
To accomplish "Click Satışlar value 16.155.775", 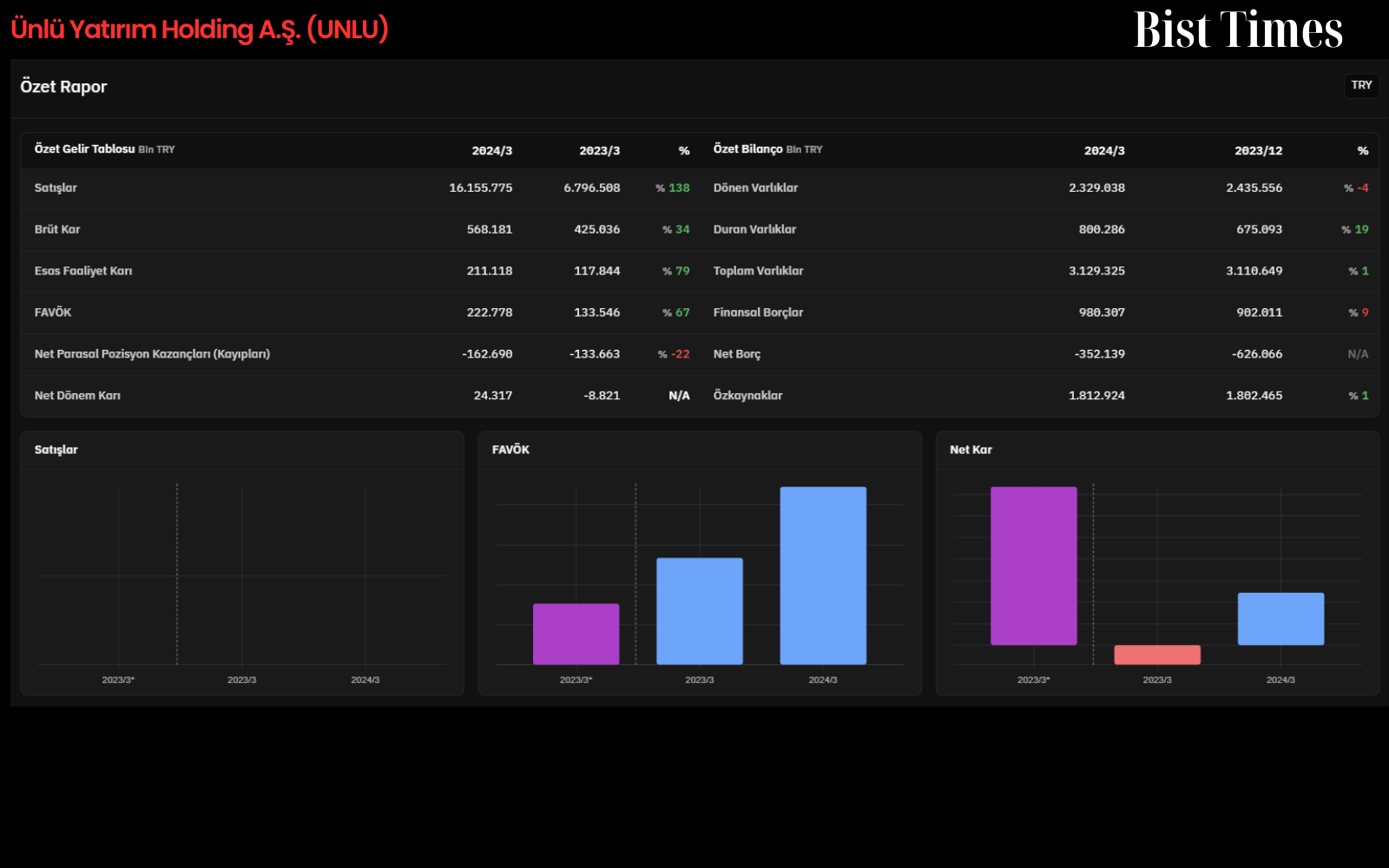I will pos(481,187).
